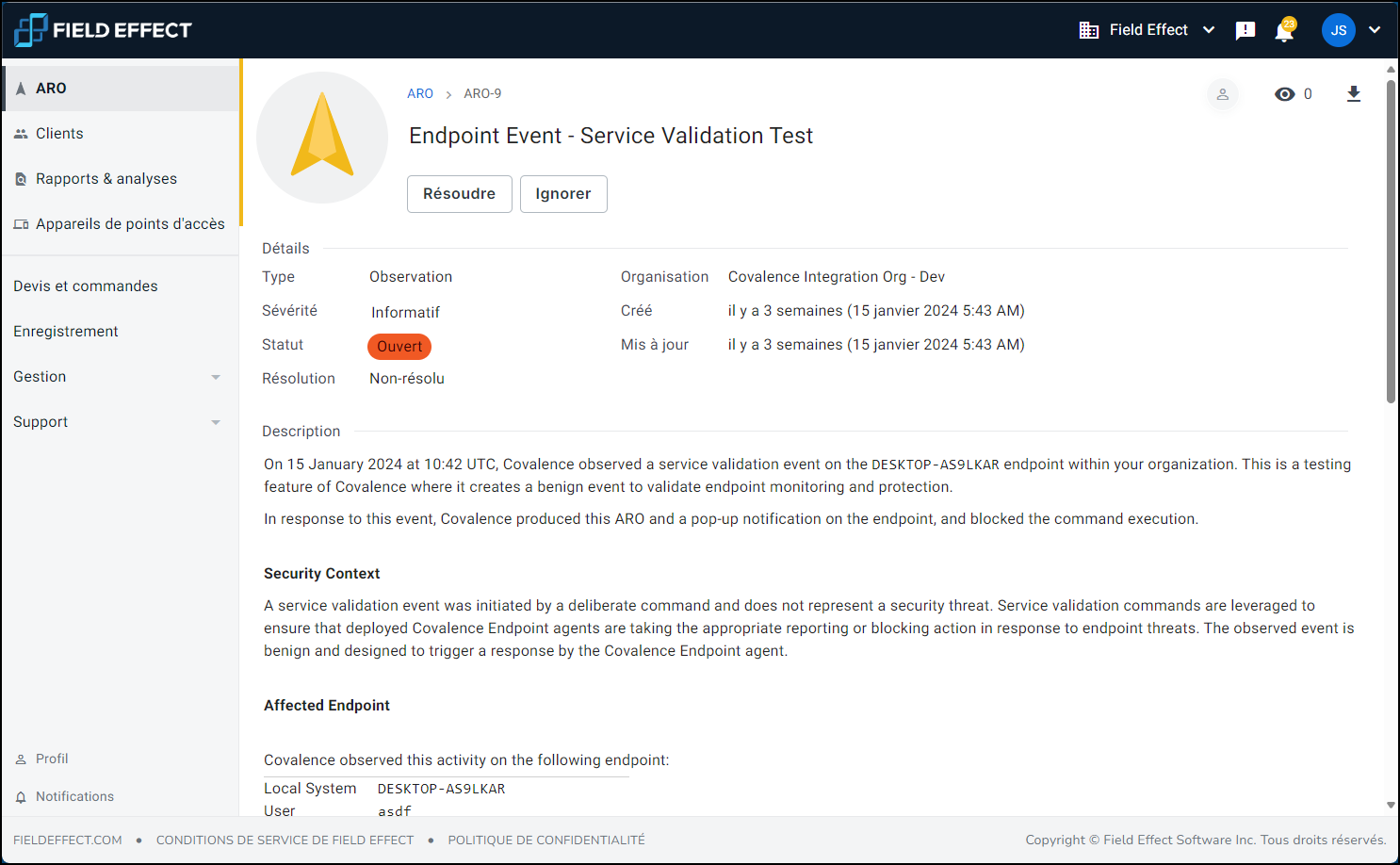Click the DESKTOP-AS9LKAR Local System value
The image size is (1400, 865).
click(x=441, y=790)
